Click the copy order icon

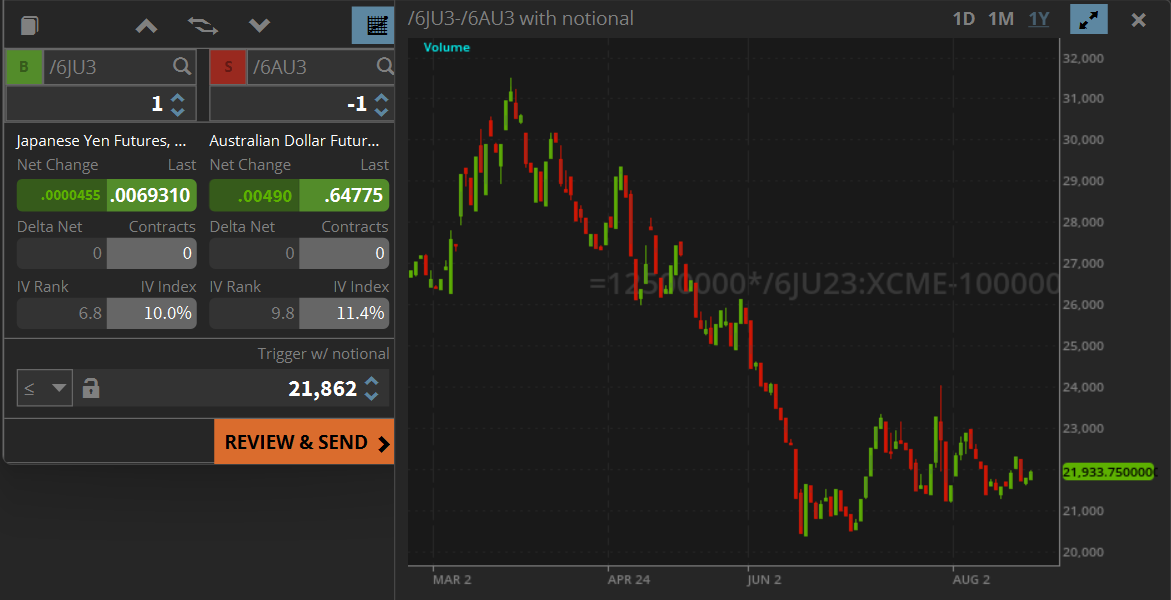coord(30,25)
